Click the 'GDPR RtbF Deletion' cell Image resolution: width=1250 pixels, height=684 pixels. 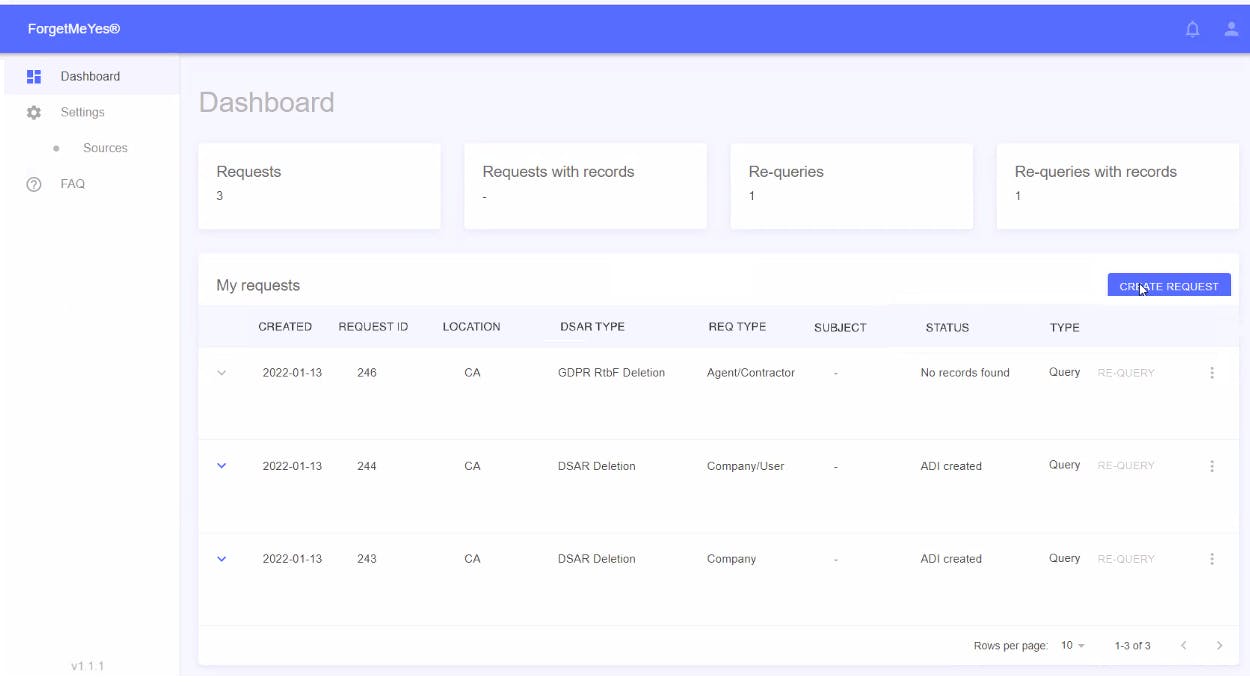611,373
